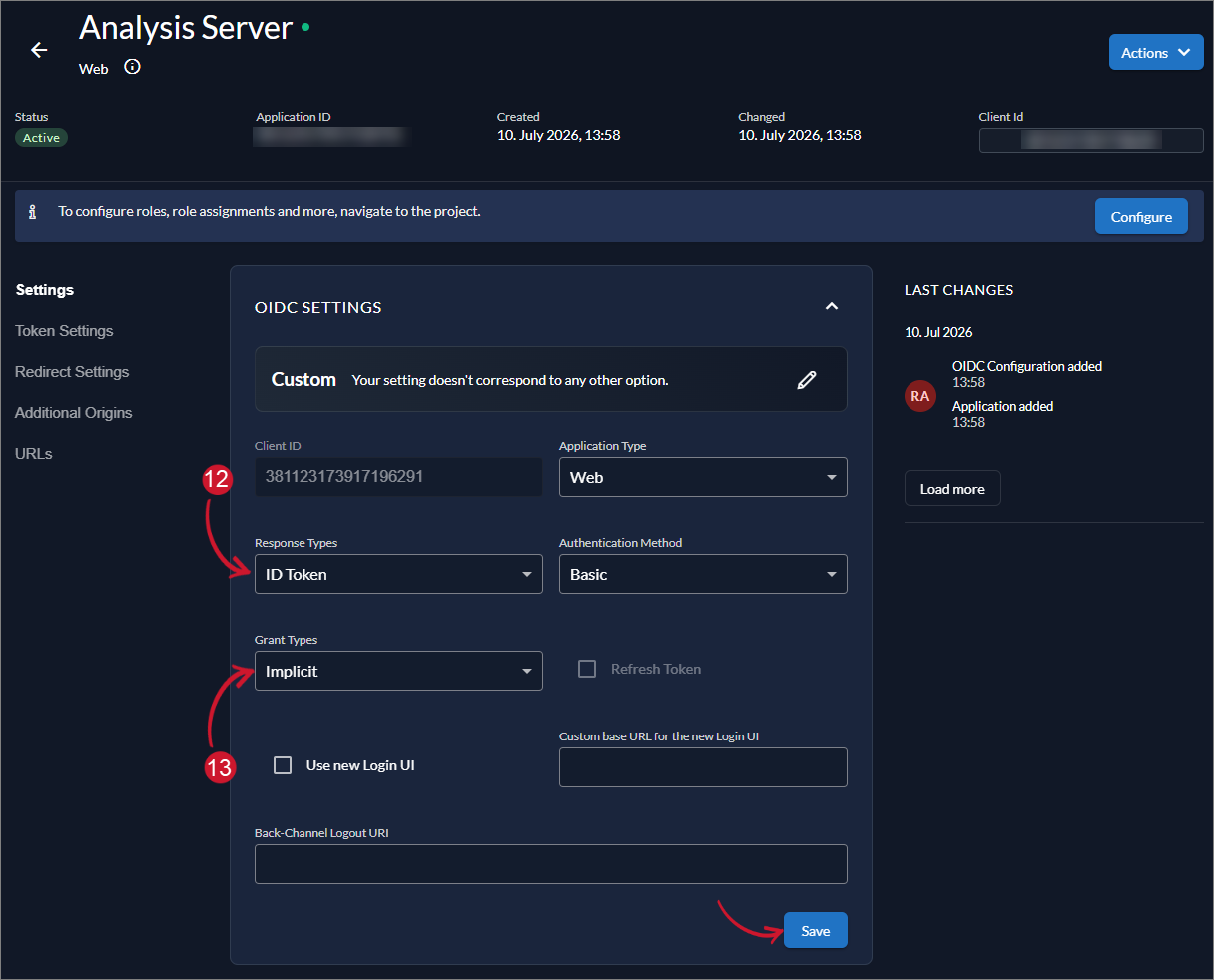Open the Authentication Method dropdown showing Basic
Screen dimensions: 1214x980
point(703,574)
